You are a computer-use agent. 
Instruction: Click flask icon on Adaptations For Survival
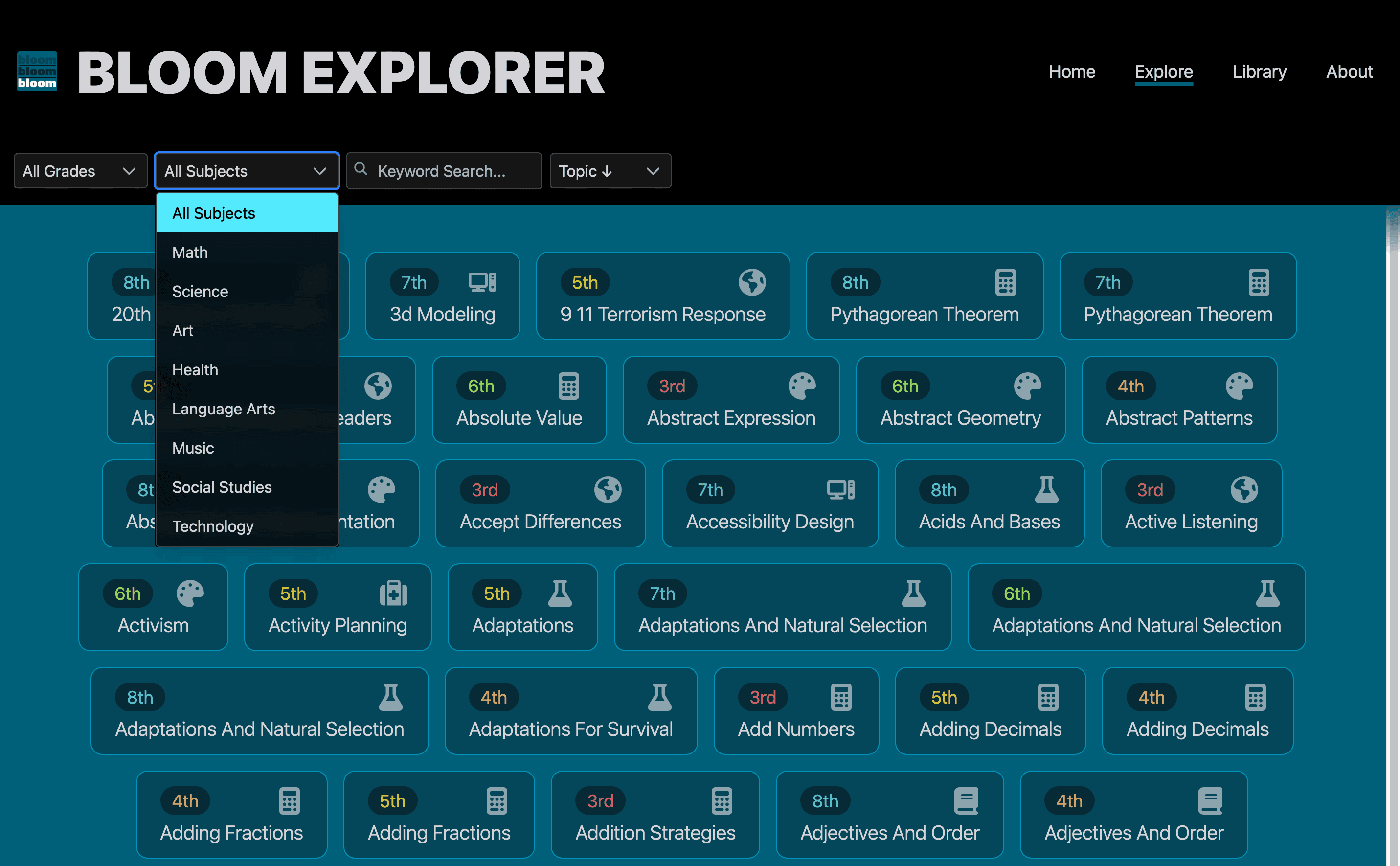tap(659, 697)
